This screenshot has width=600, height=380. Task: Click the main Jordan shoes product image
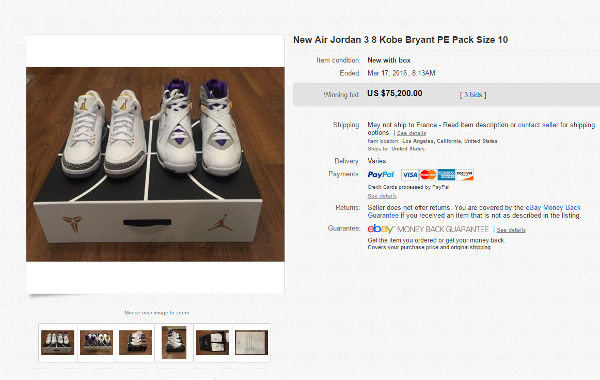pos(155,165)
